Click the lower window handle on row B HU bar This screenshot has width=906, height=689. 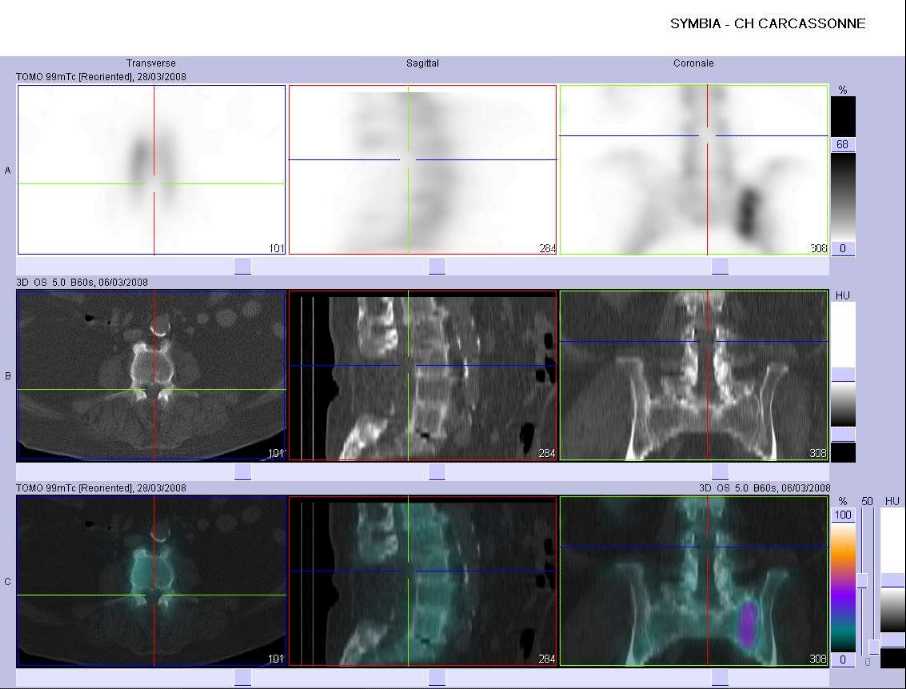click(843, 435)
